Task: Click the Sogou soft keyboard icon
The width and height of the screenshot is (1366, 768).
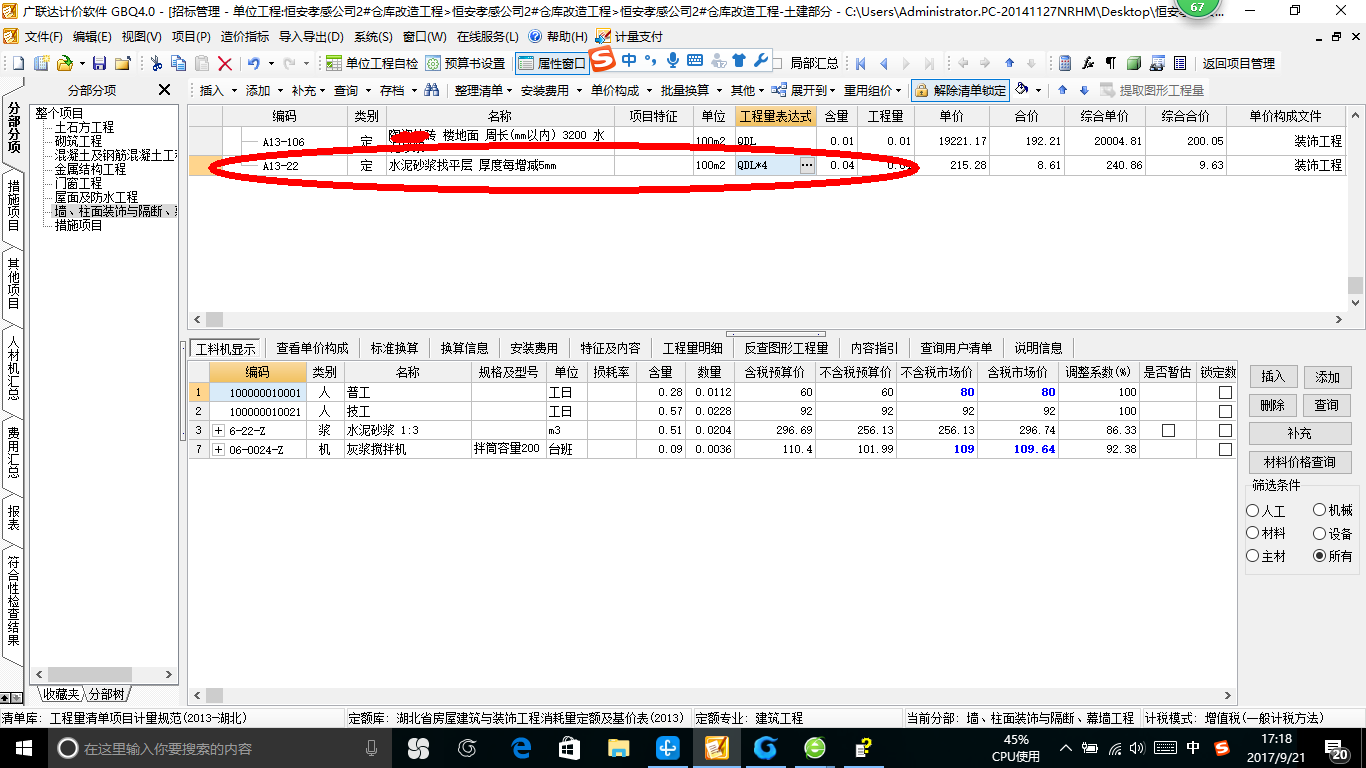Action: pyautogui.click(x=695, y=60)
